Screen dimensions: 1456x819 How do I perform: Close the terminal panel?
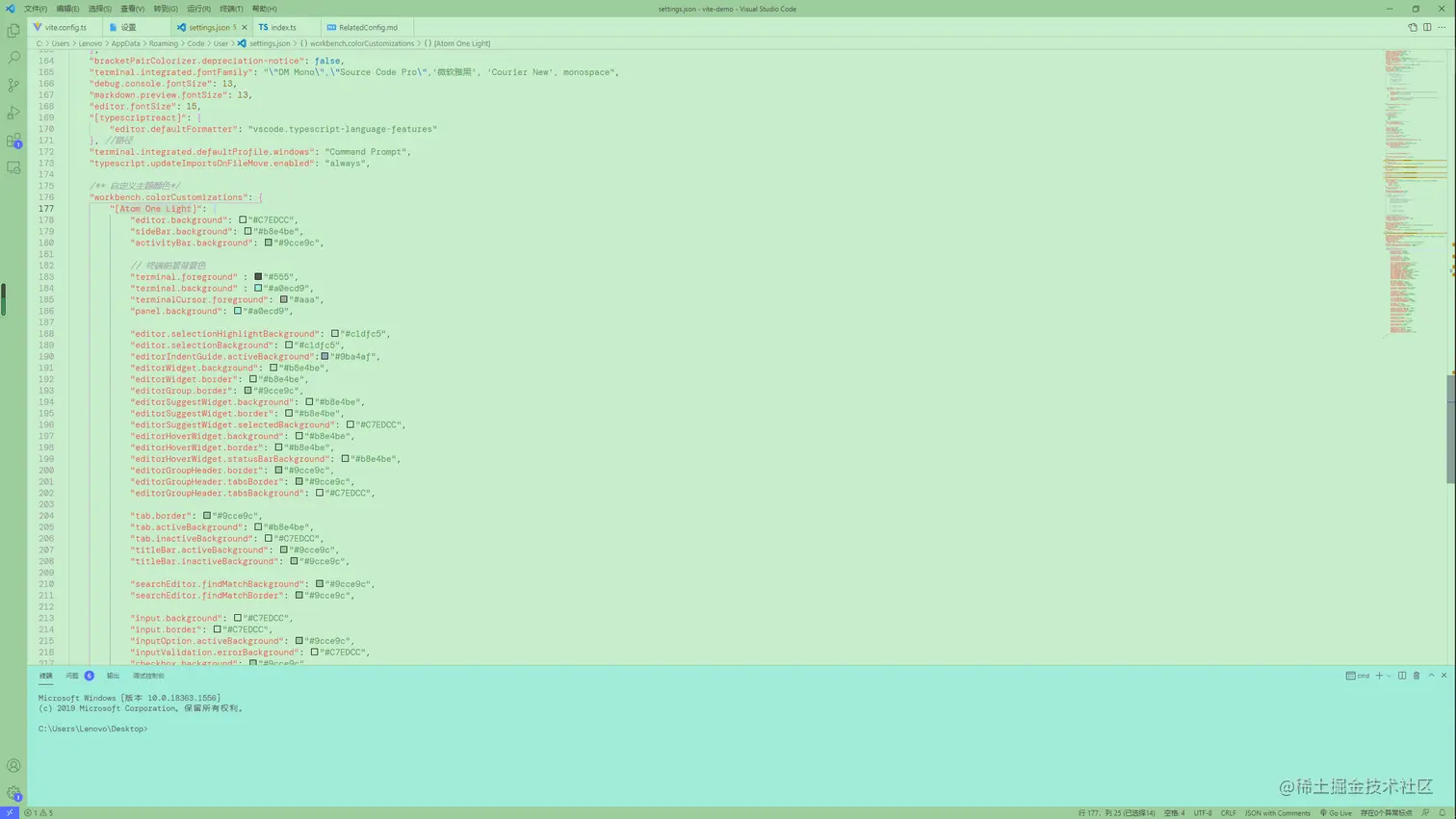1443,676
